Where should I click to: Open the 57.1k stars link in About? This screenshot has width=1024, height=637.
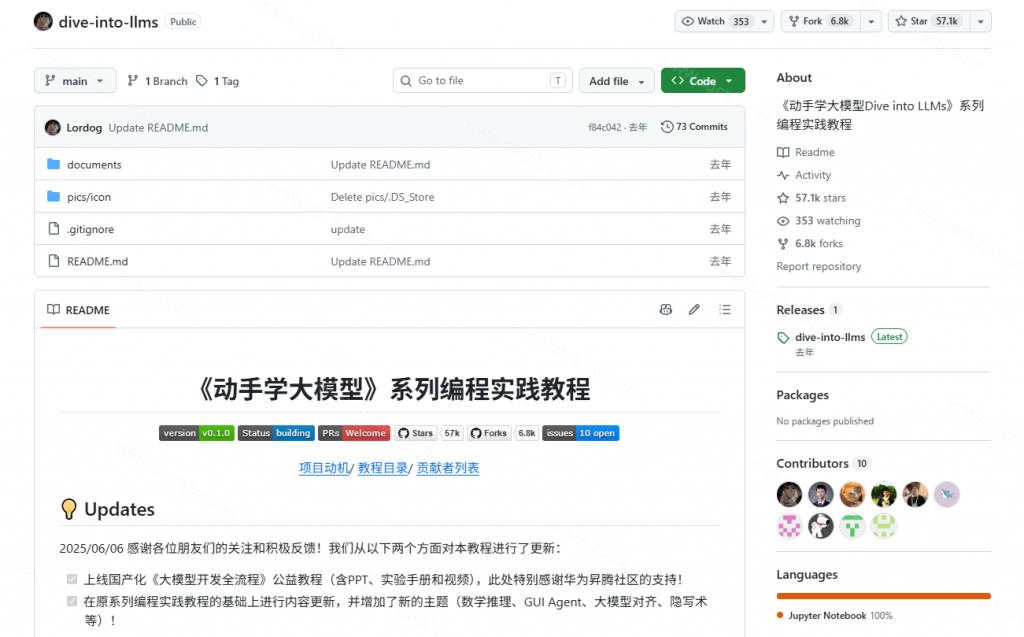(x=811, y=198)
